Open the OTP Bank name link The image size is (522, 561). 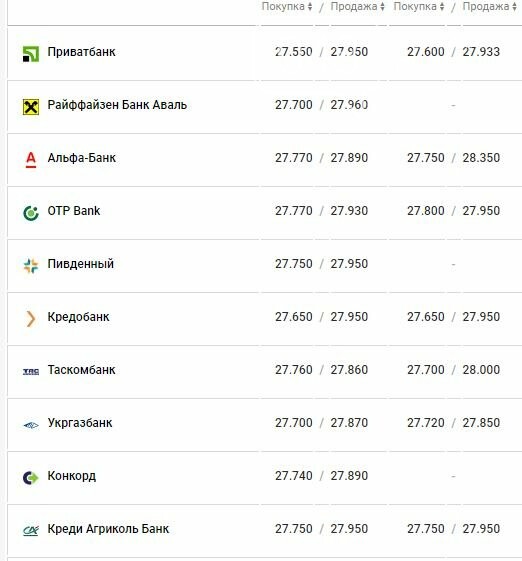point(74,211)
